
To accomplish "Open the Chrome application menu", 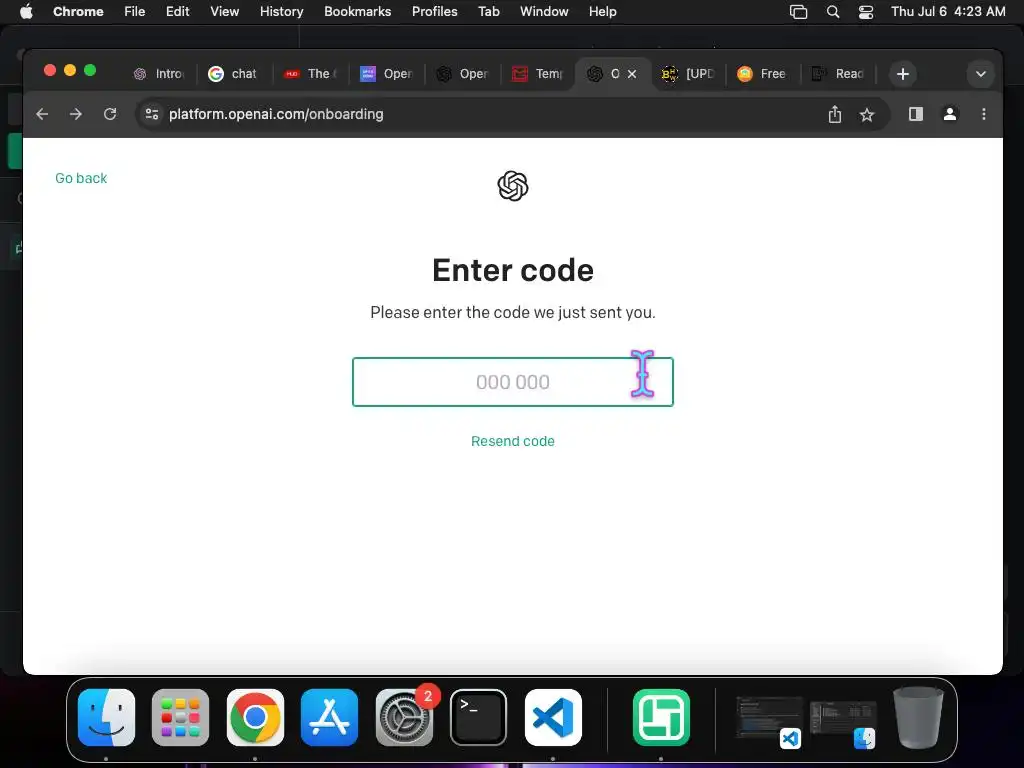I will [x=78, y=11].
